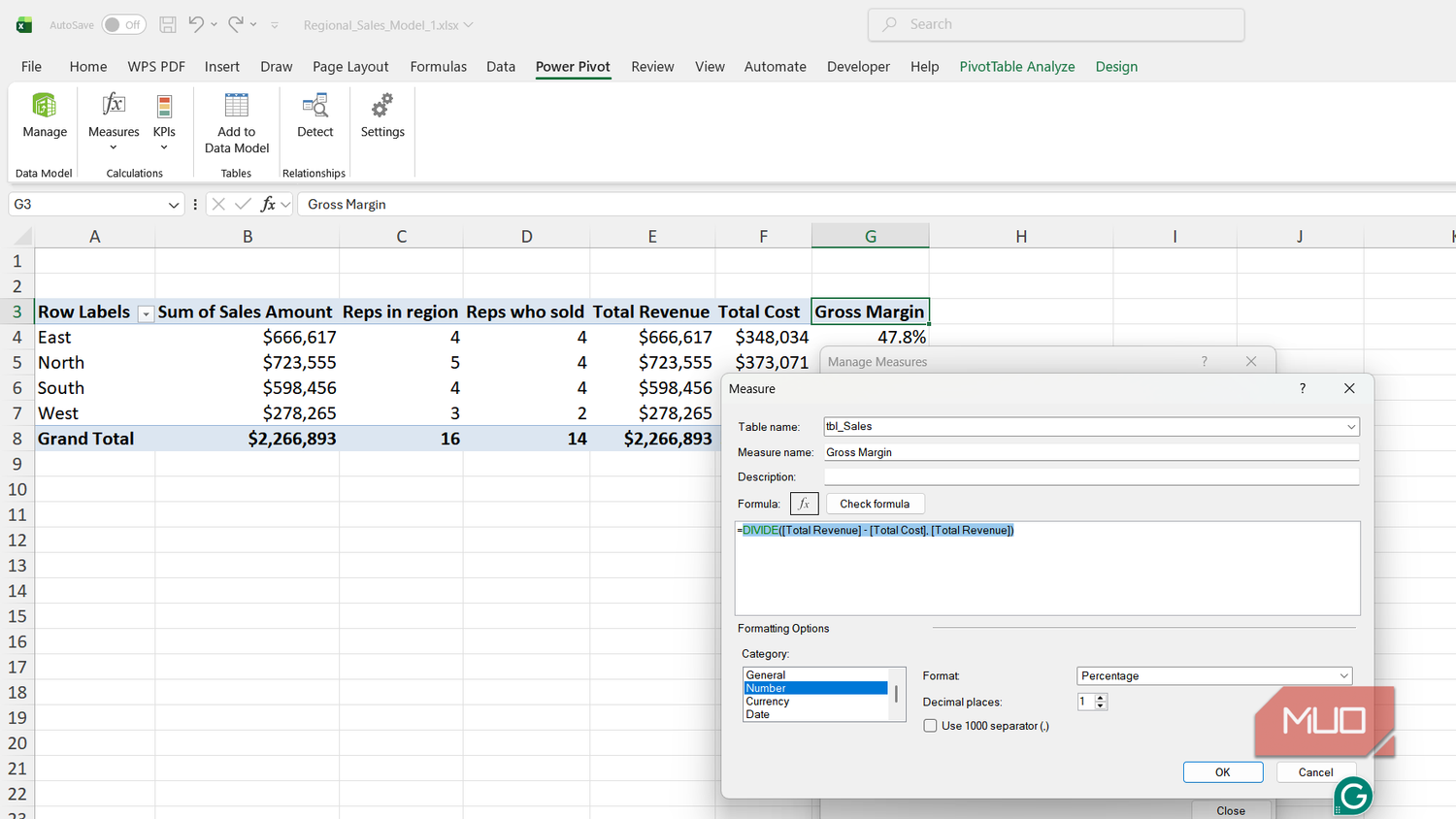Increase decimal places with the stepper up arrow

tap(1101, 698)
